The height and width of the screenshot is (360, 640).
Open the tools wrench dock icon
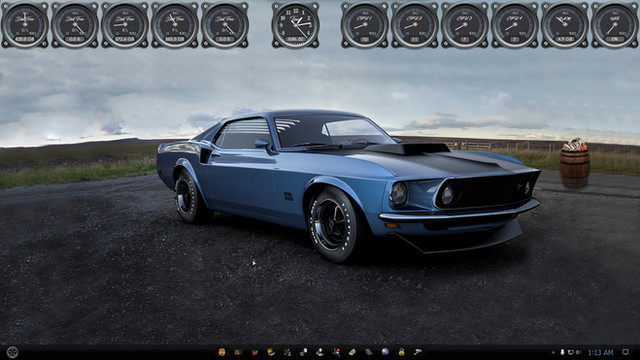(287, 352)
